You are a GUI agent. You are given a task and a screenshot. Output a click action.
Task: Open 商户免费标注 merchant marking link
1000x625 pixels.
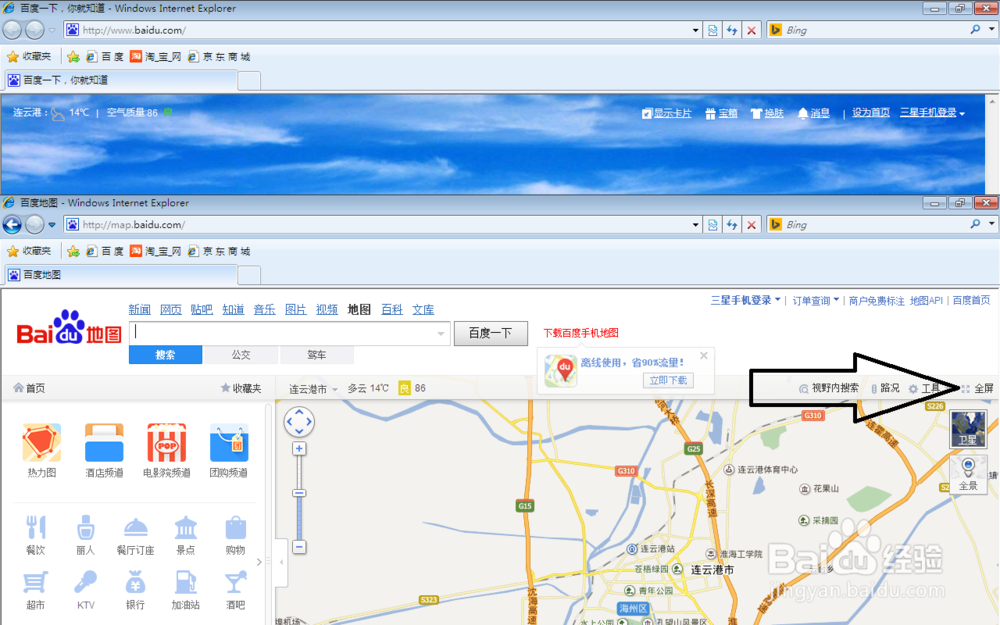(876, 300)
